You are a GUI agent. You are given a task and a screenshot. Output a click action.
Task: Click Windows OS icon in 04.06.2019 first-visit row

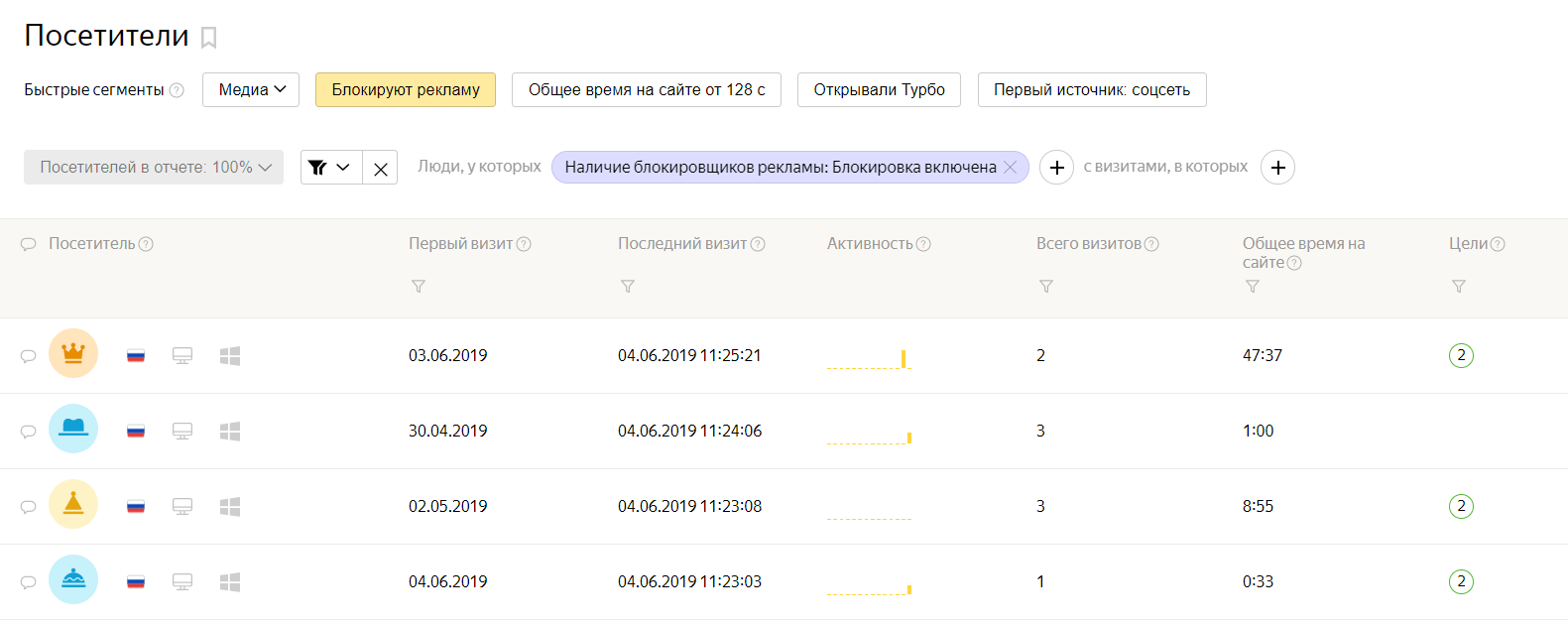230,581
